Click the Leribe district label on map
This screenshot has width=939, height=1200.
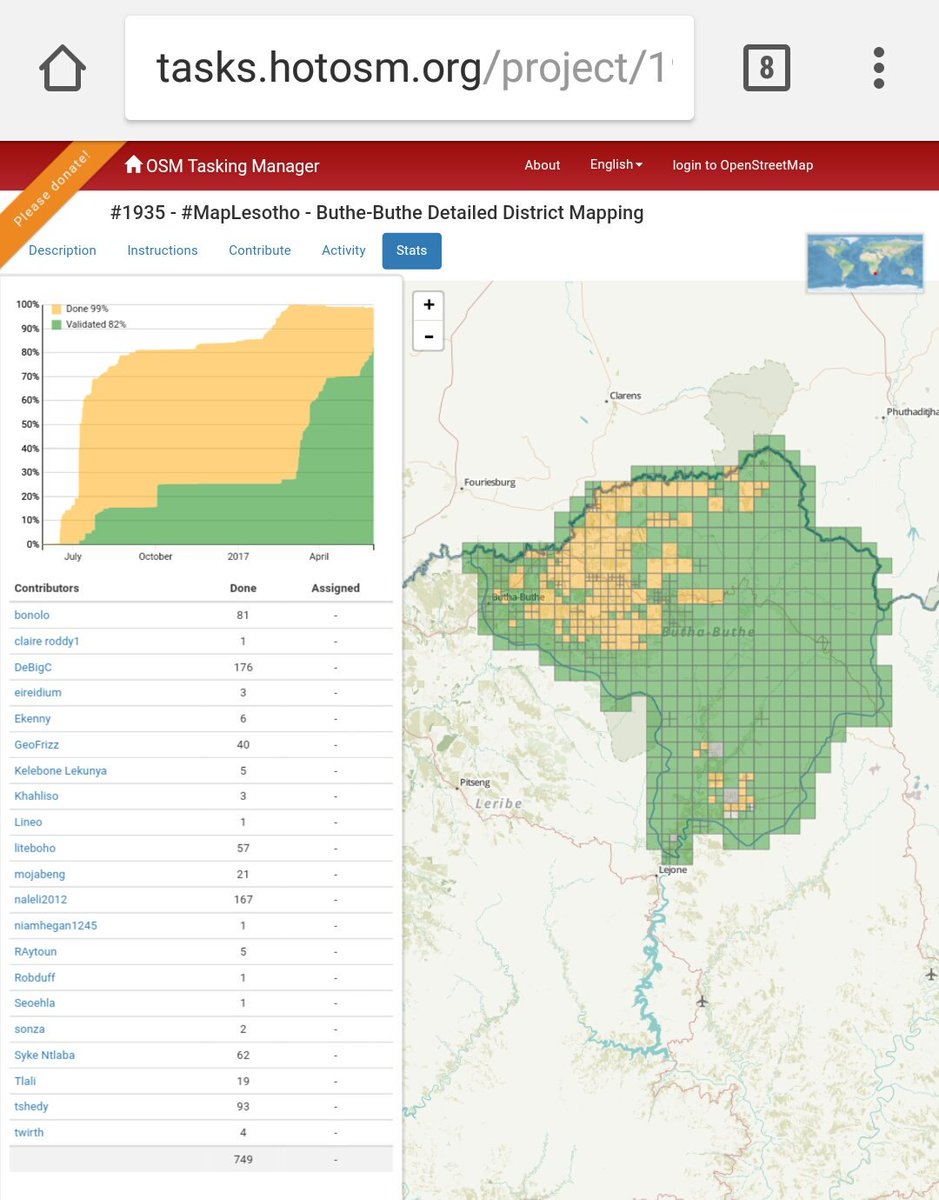tap(498, 803)
